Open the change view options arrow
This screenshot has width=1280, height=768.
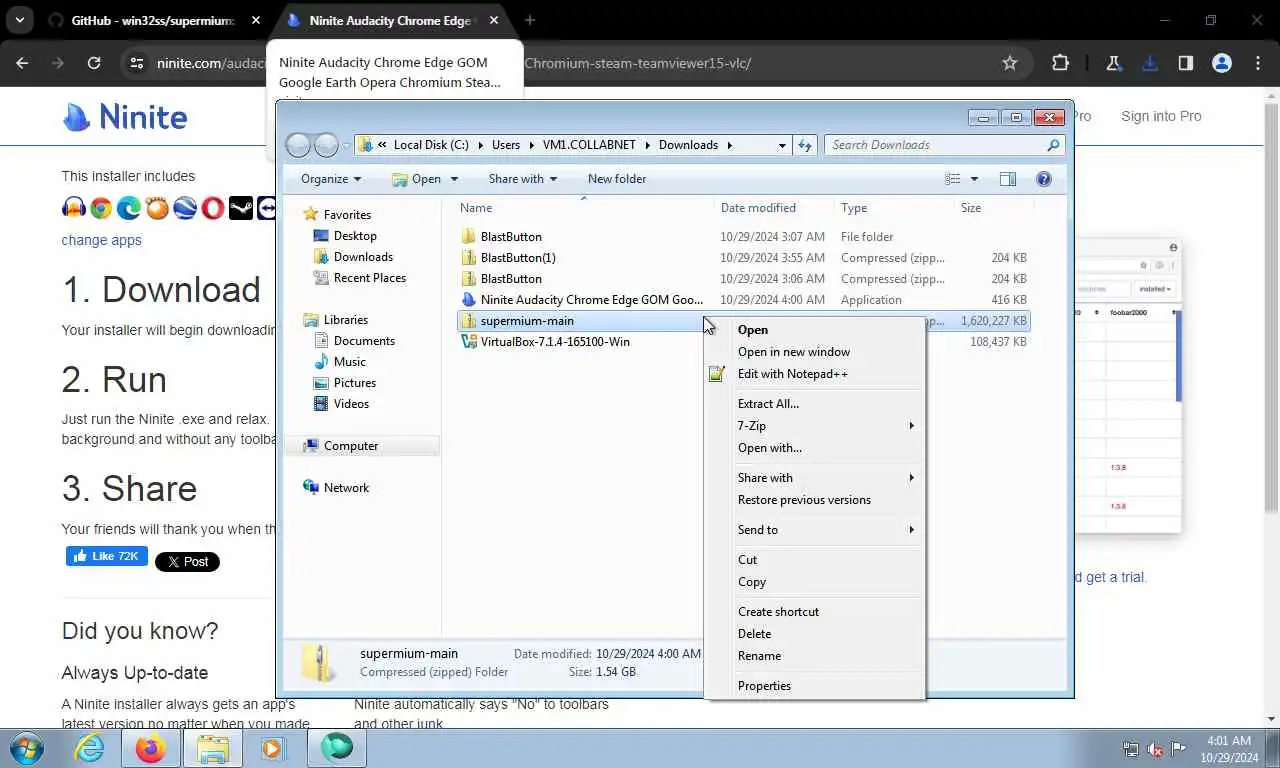[974, 179]
